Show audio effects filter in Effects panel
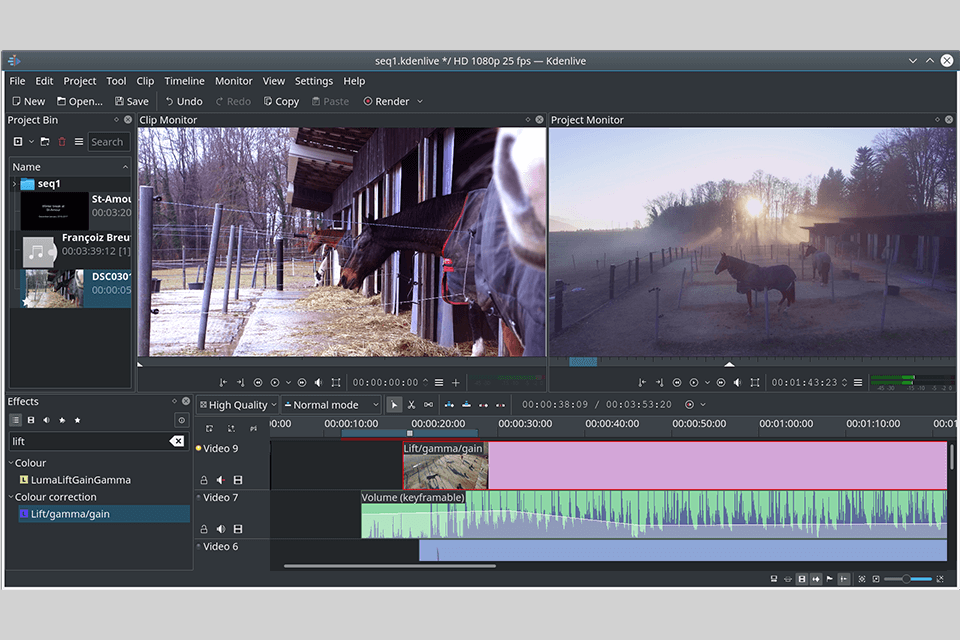The height and width of the screenshot is (640, 960). pos(47,420)
